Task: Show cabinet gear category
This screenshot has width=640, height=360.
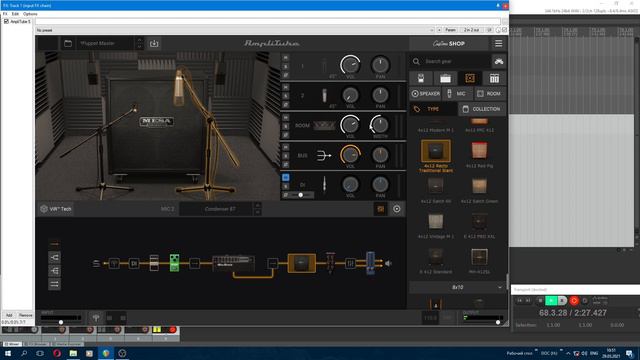Action: coord(470,78)
